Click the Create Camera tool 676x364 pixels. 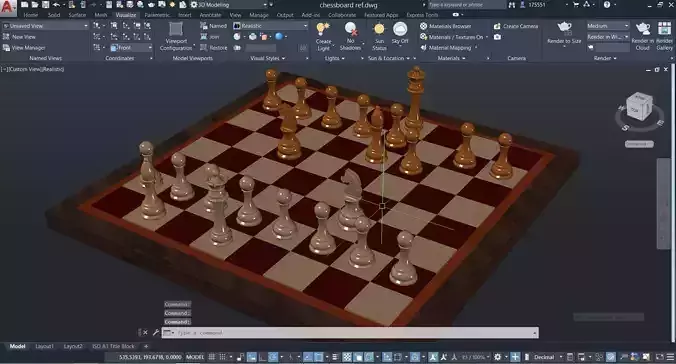coord(516,26)
